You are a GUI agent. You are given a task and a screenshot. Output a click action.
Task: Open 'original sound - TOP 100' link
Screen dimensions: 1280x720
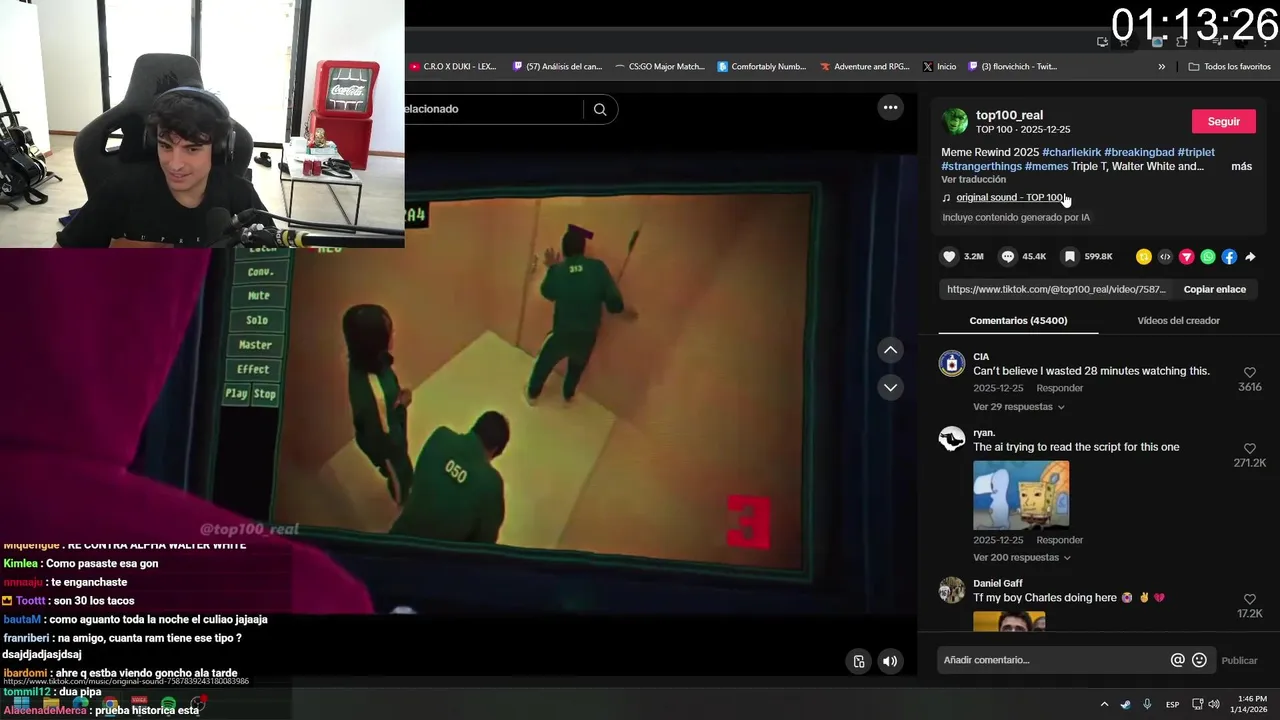click(x=1010, y=198)
